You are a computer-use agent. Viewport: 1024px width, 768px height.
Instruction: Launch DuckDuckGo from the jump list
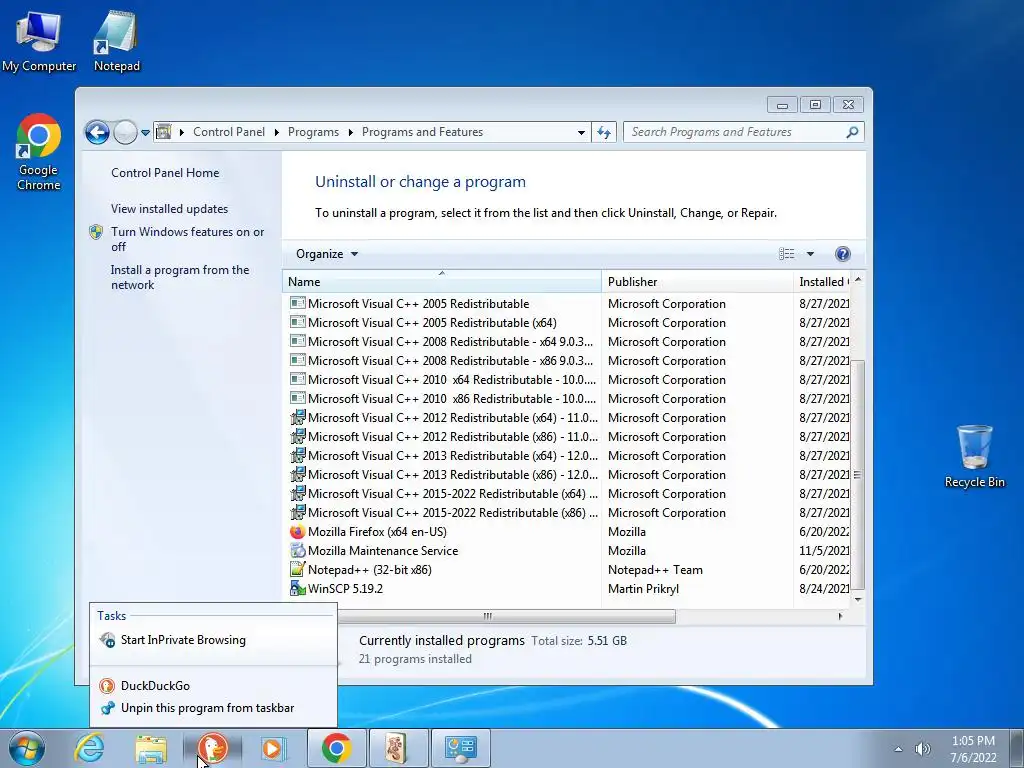click(214, 686)
